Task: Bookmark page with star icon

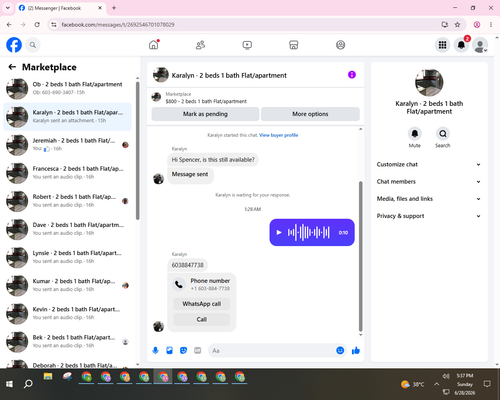Action: pyautogui.click(x=457, y=24)
